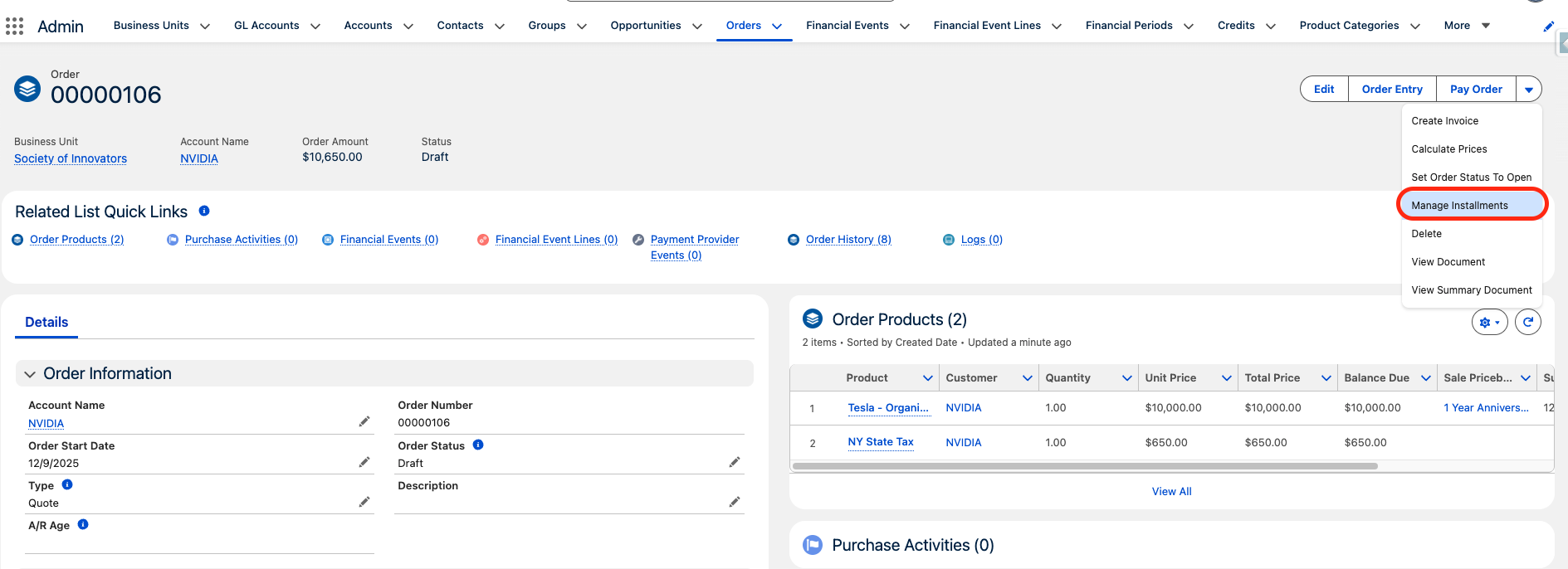Viewport: 1568px width, 569px height.
Task: Edit Account Name with its pencil icon
Action: 364,421
